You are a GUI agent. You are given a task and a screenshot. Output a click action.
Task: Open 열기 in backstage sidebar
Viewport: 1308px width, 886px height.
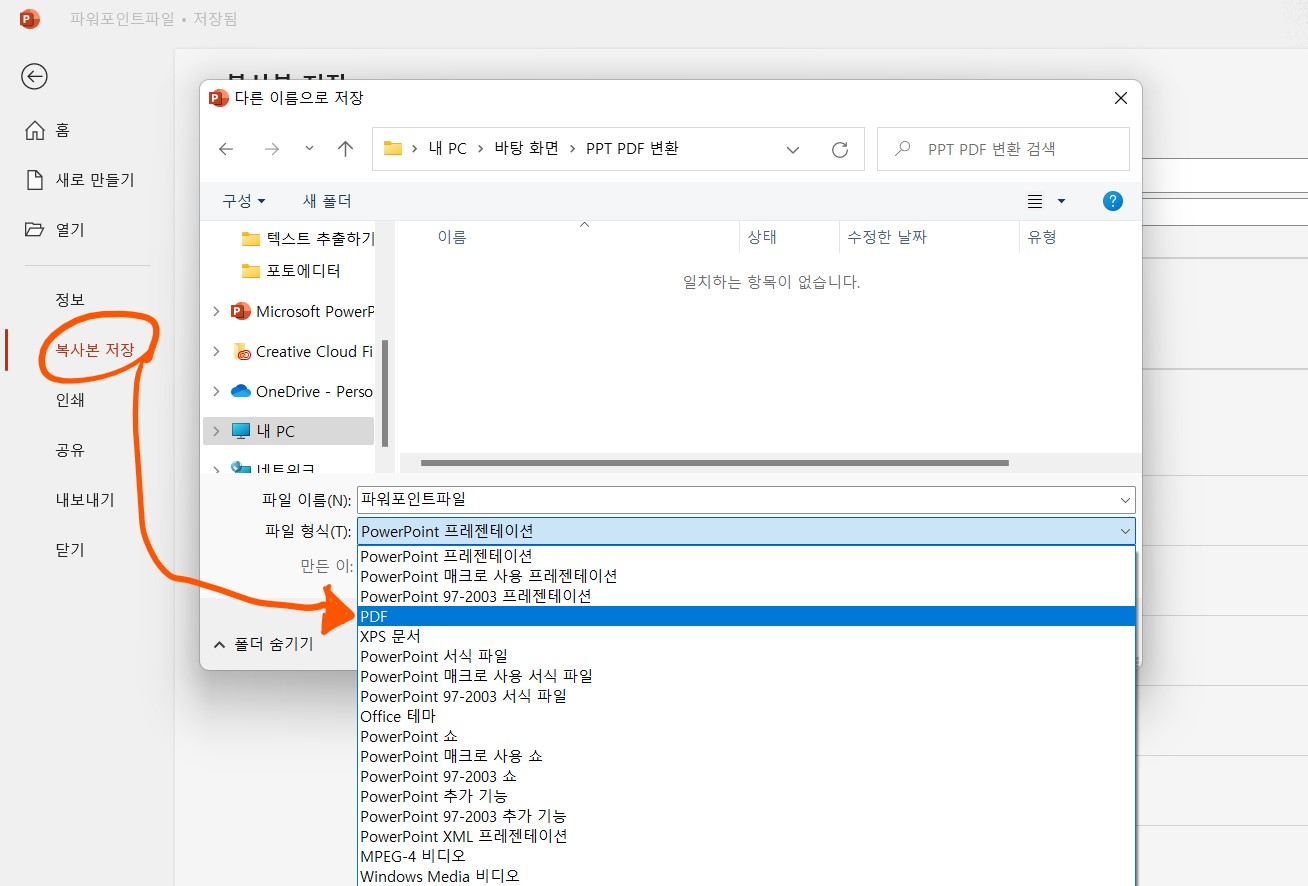(55, 230)
